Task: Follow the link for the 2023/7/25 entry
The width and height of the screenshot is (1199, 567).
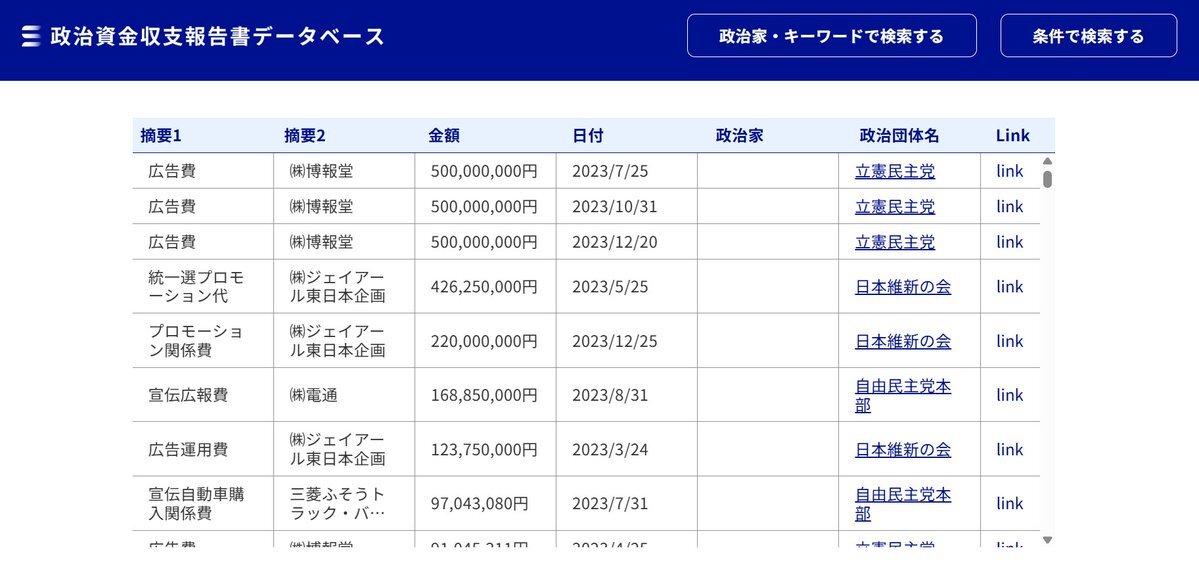Action: pos(1009,171)
